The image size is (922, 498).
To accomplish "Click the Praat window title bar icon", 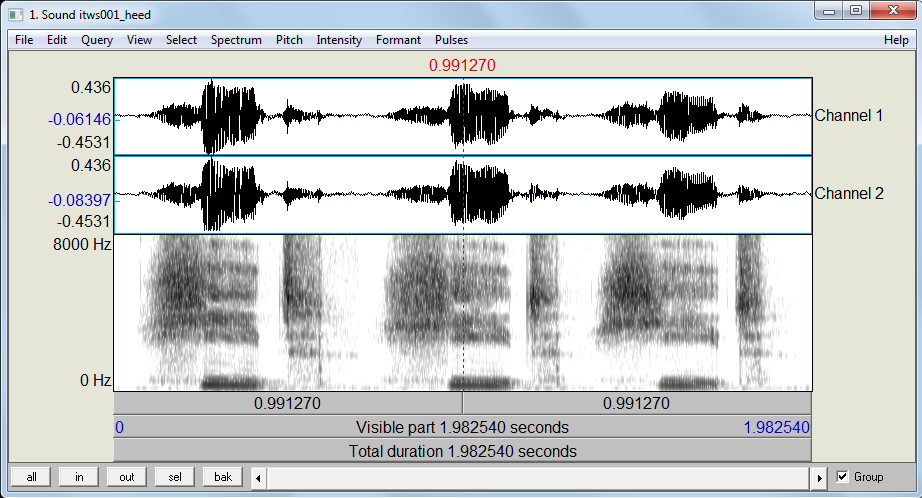I will [16, 15].
